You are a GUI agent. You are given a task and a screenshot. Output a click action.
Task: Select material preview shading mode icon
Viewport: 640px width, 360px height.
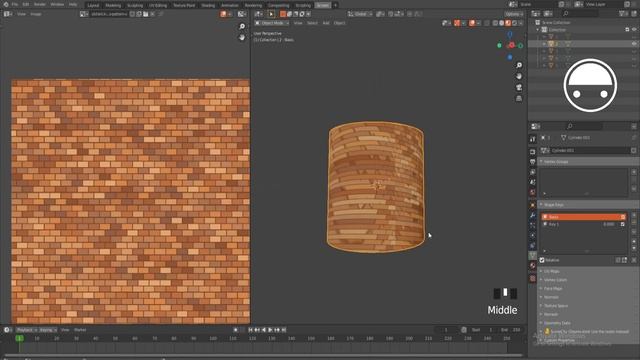(508, 23)
